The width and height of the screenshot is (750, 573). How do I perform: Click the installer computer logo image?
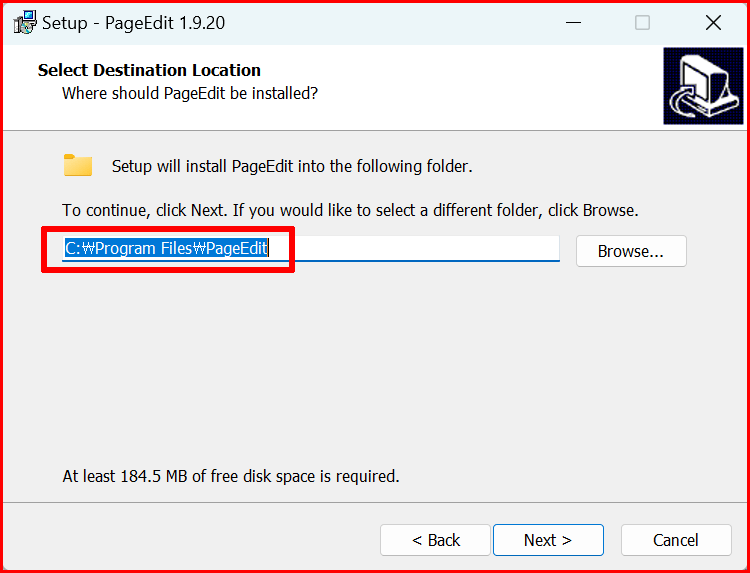click(x=703, y=86)
